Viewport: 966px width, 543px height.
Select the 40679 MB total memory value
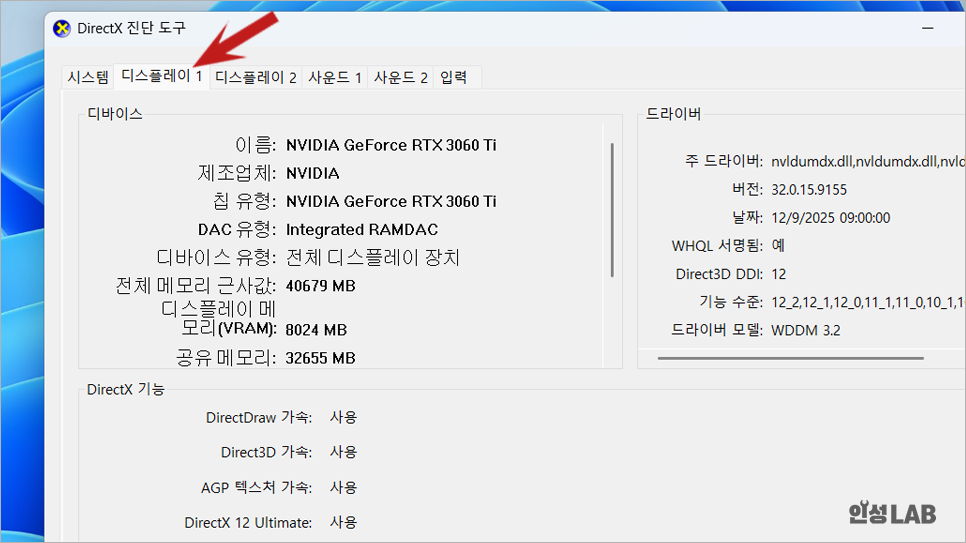(x=320, y=286)
